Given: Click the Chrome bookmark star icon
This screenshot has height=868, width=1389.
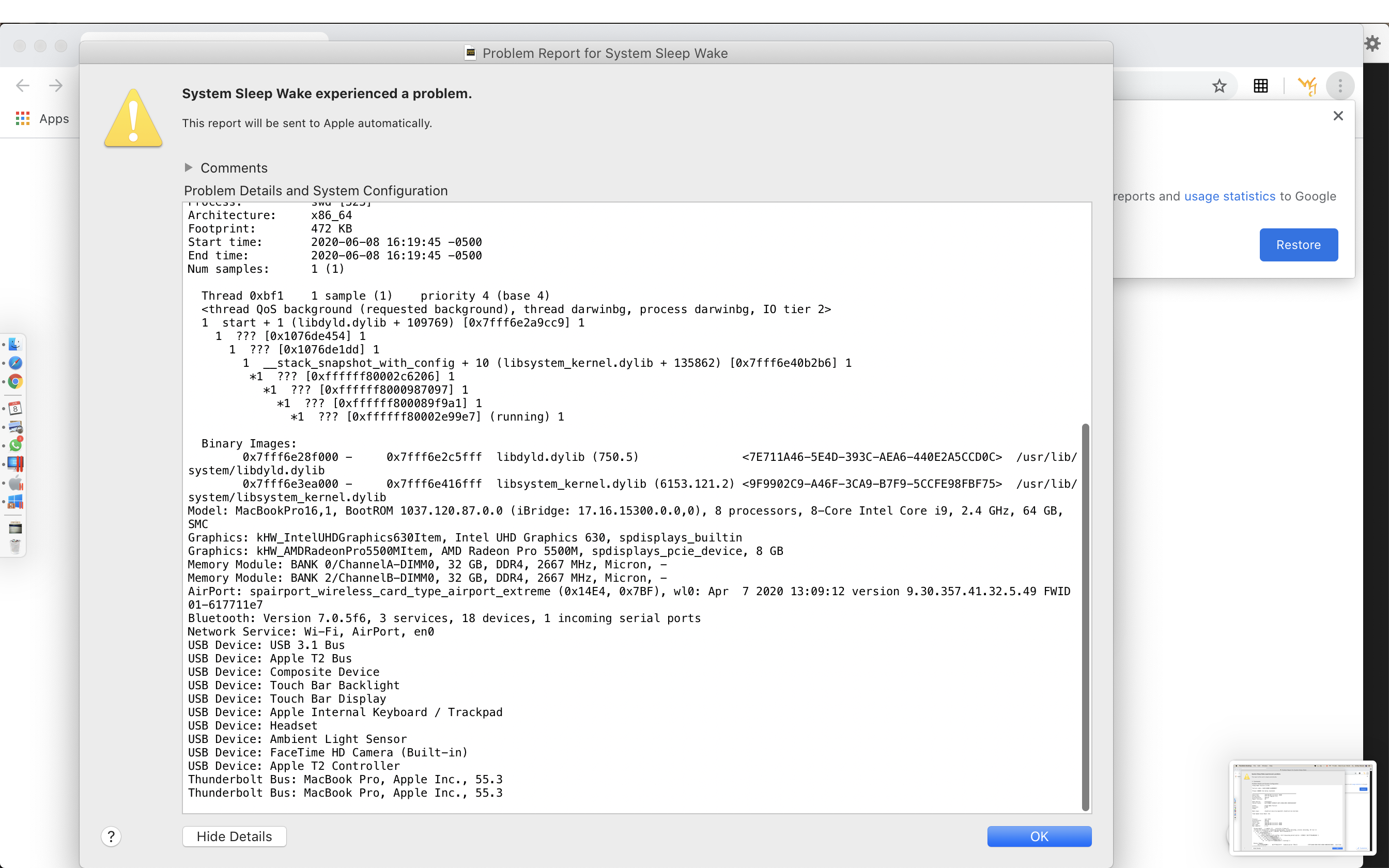Looking at the screenshot, I should [1219, 86].
